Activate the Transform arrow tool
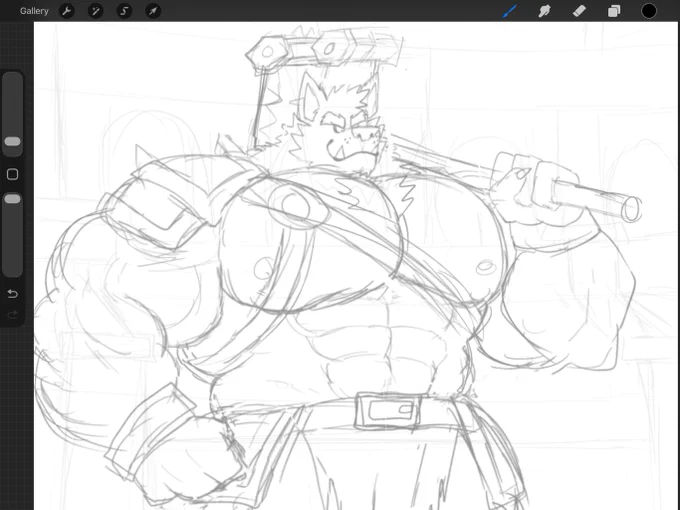The image size is (680, 510). 153,11
